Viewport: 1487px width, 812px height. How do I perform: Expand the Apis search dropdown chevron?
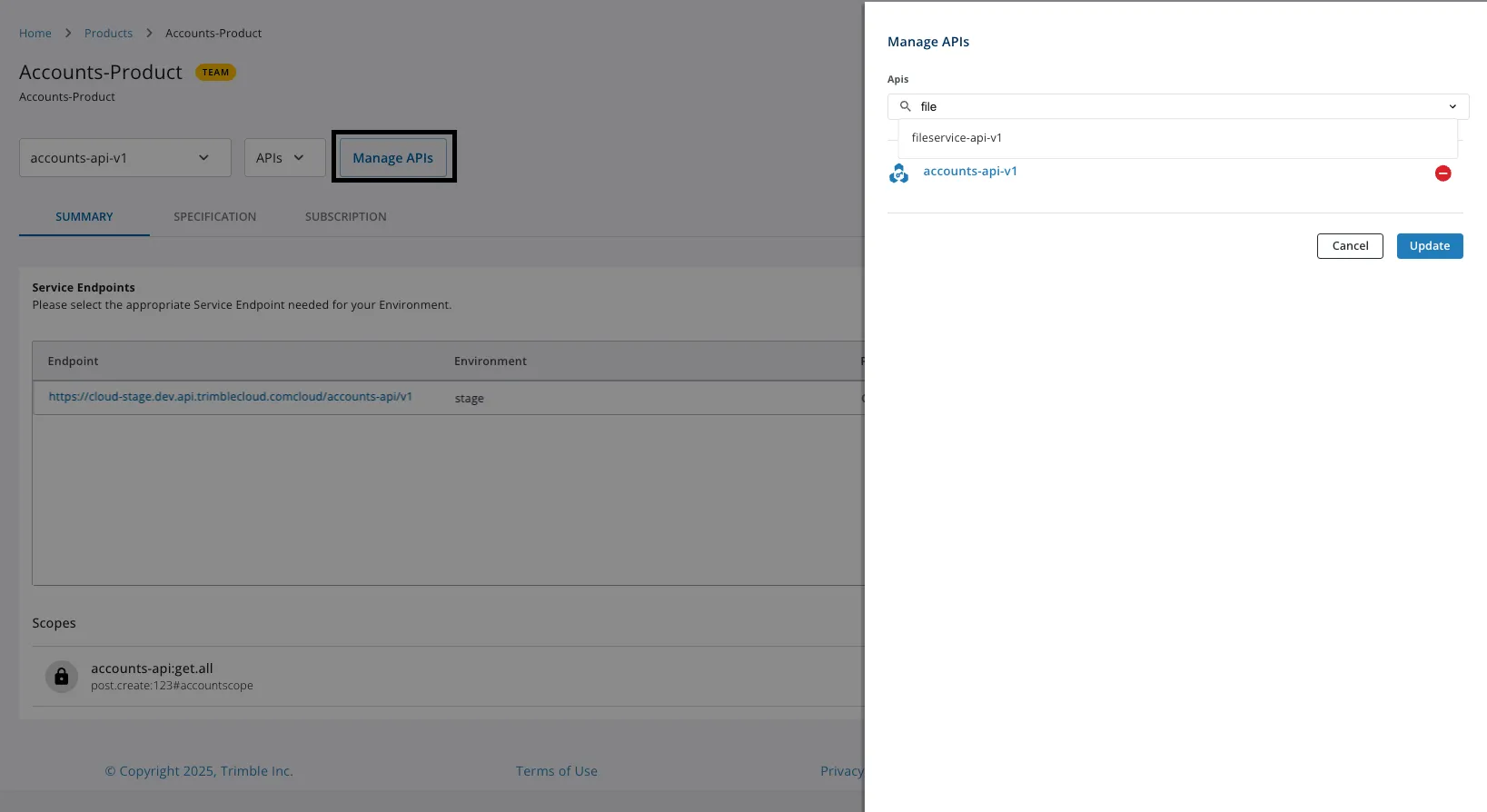(x=1452, y=106)
